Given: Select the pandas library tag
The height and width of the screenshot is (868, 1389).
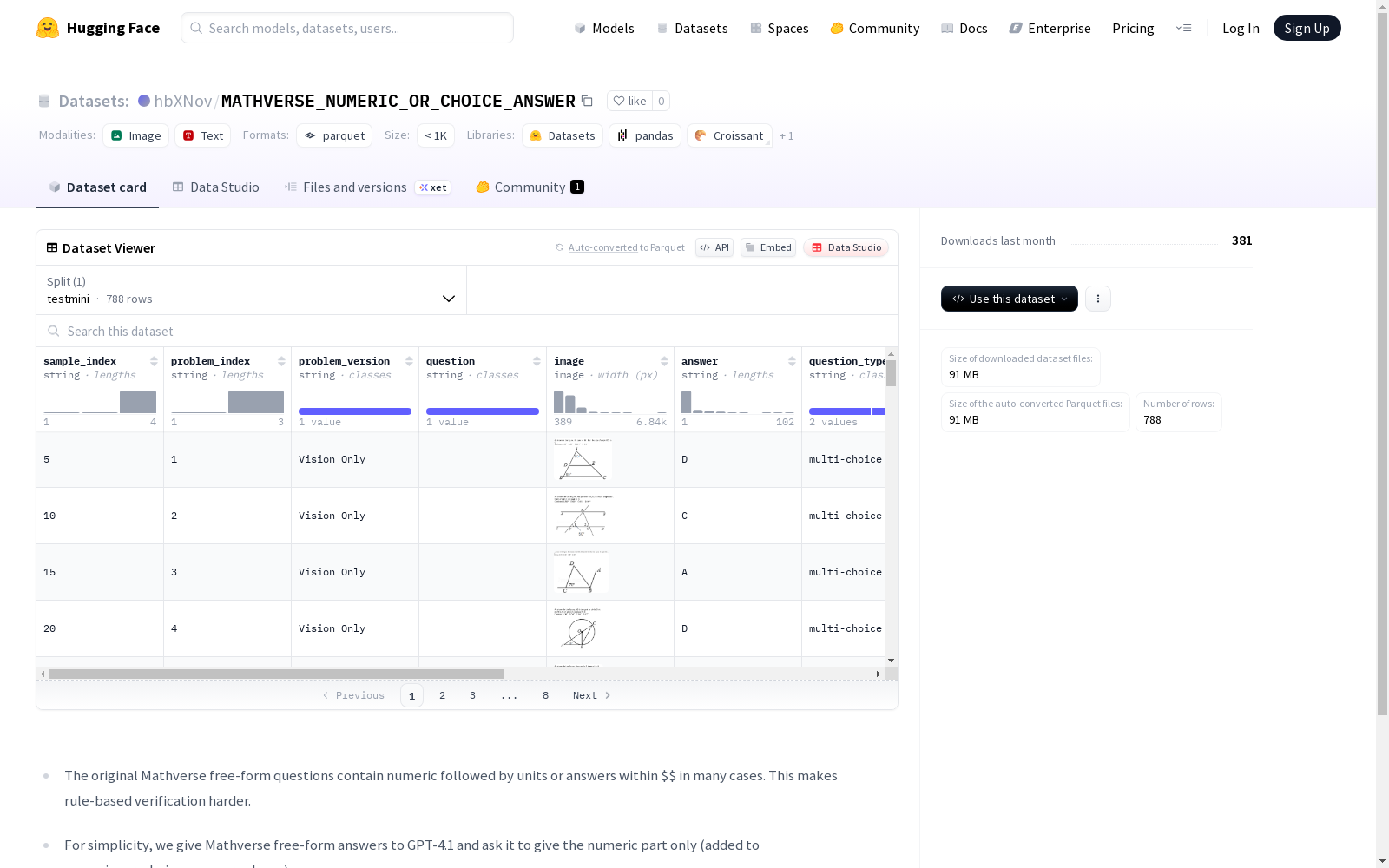Looking at the screenshot, I should click(645, 135).
